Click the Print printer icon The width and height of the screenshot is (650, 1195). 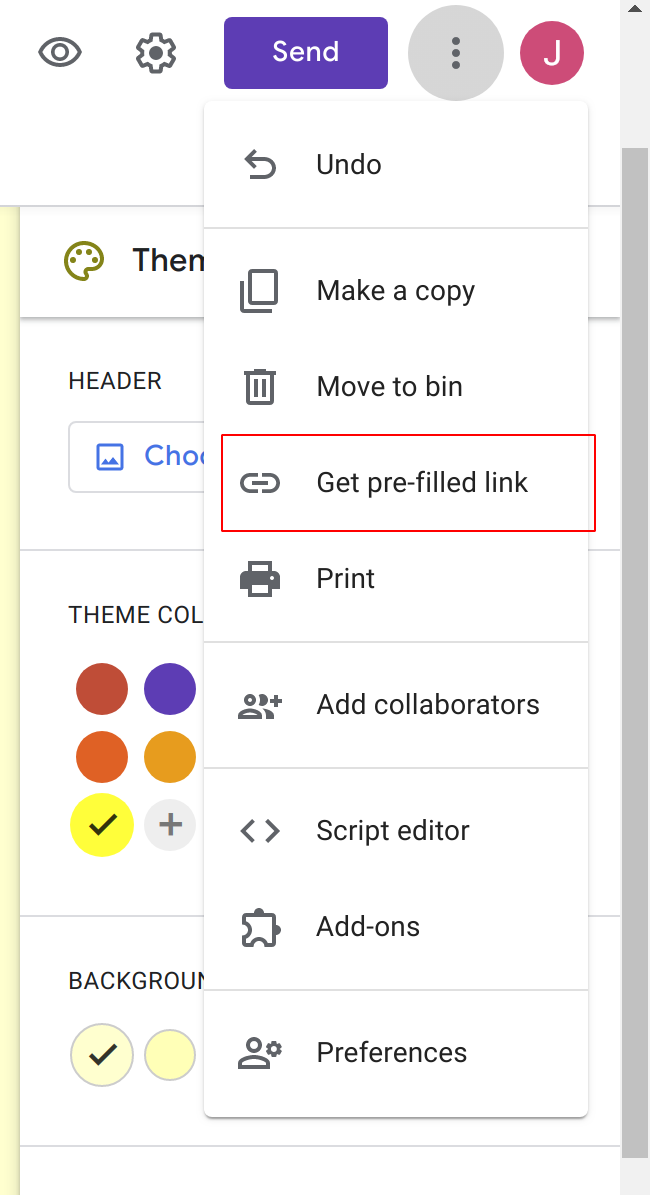(260, 578)
